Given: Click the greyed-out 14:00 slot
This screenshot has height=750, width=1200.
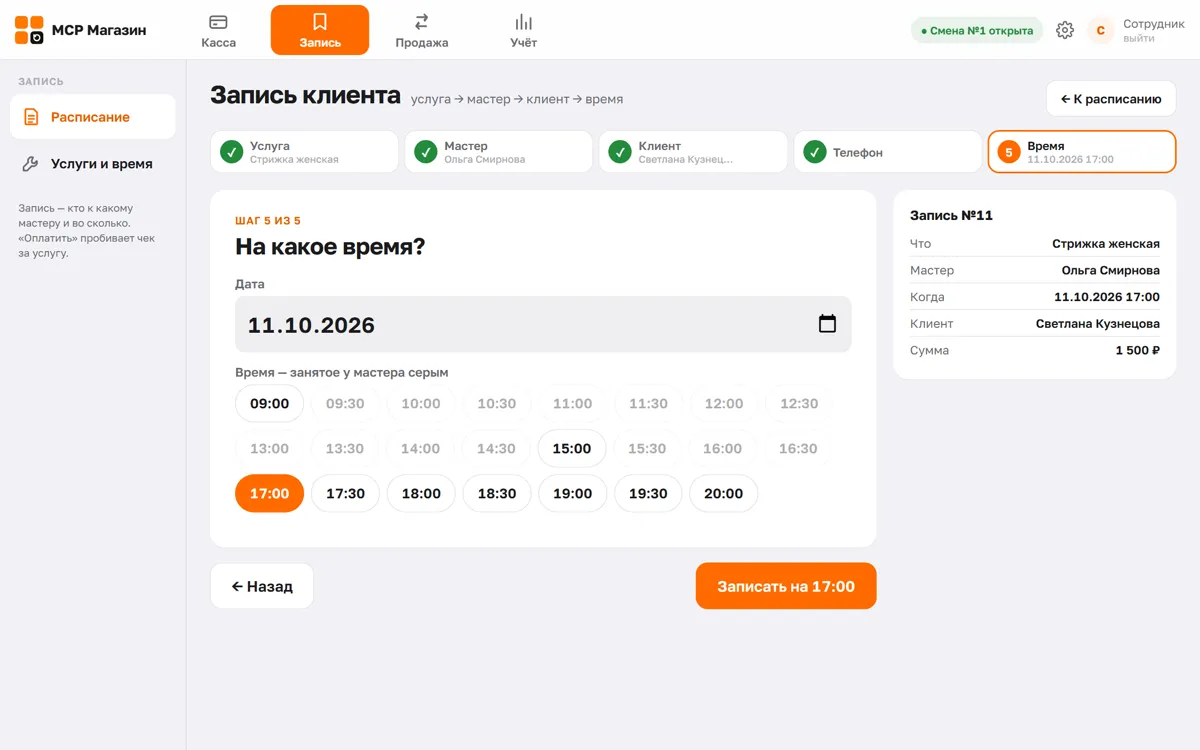Looking at the screenshot, I should pyautogui.click(x=421, y=449).
